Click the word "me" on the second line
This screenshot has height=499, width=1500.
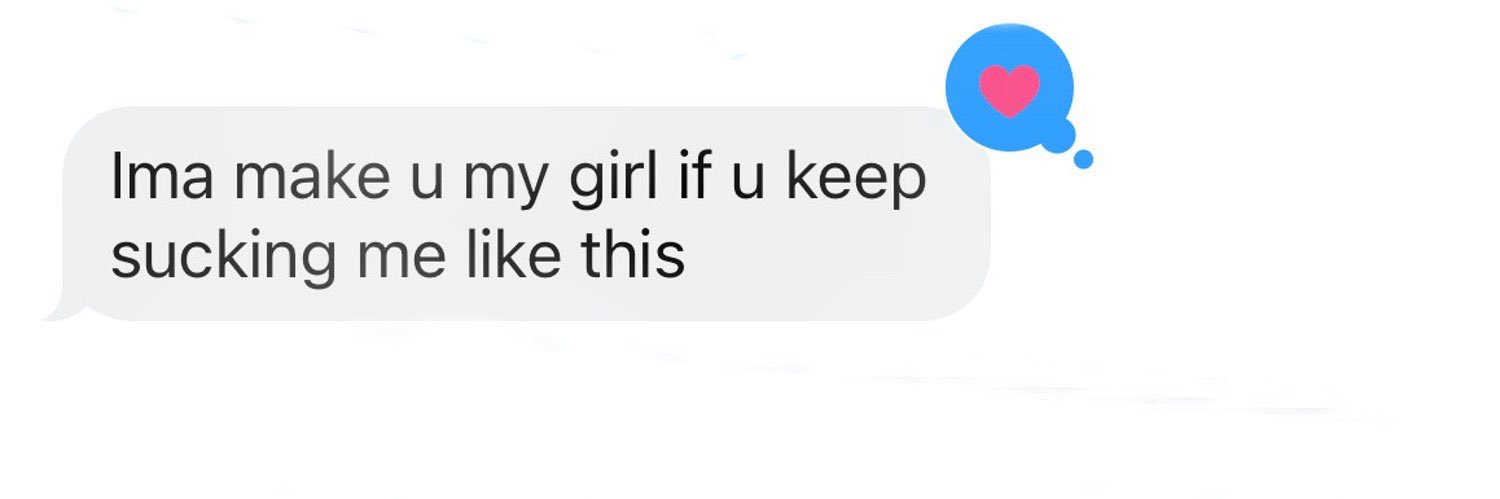pyautogui.click(x=401, y=260)
